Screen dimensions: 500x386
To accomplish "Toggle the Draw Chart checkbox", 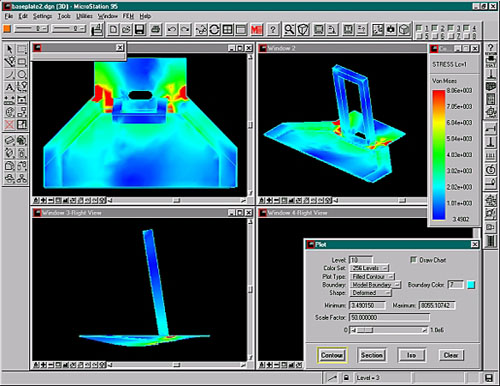I will tap(413, 260).
